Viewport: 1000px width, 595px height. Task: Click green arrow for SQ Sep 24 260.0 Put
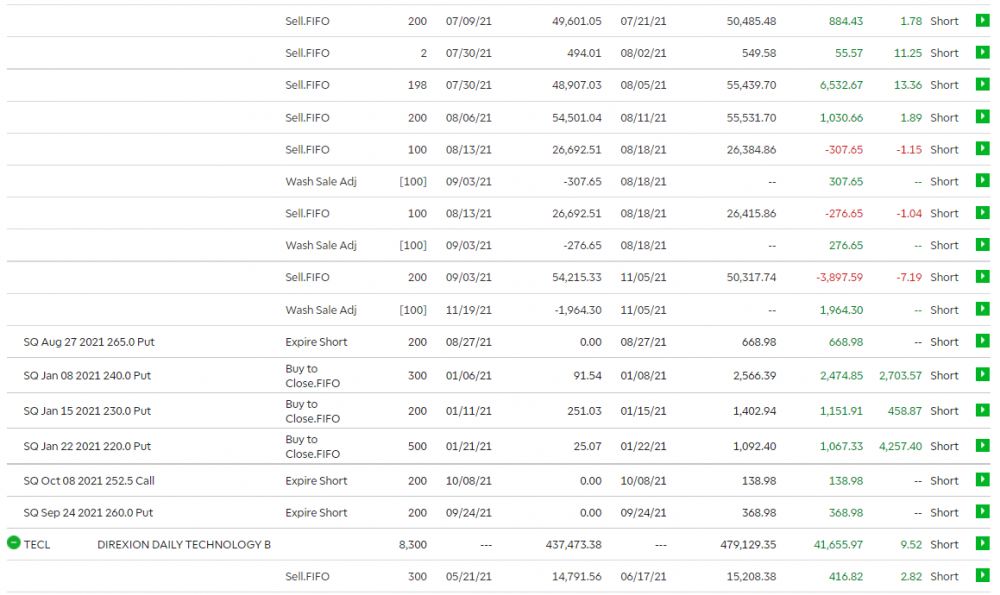point(981,513)
